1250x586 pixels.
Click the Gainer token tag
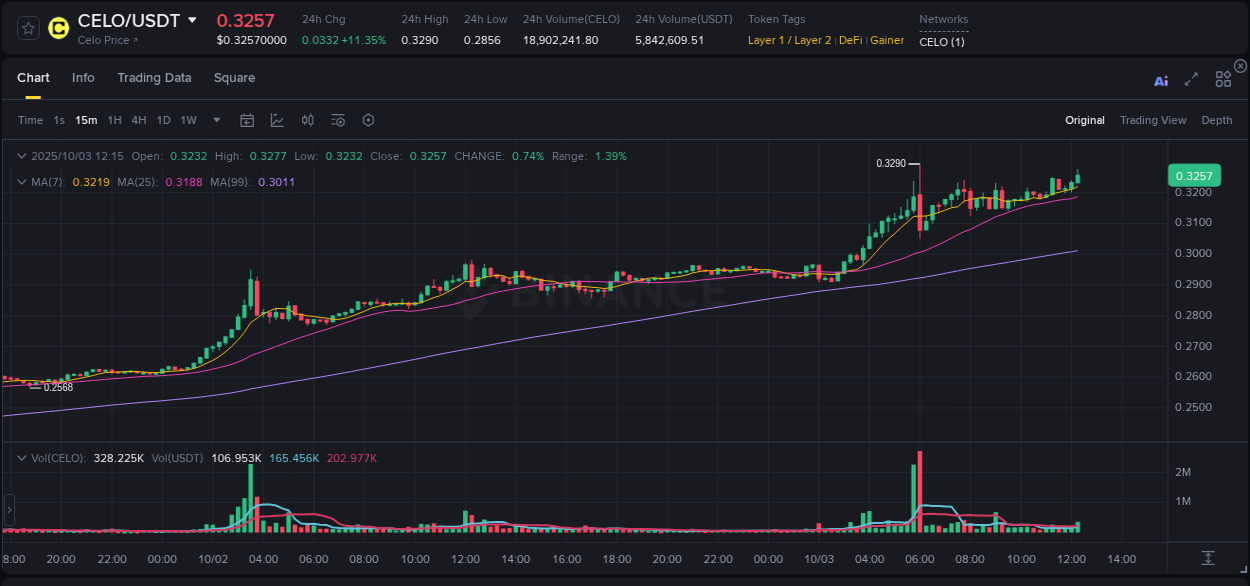tap(886, 41)
